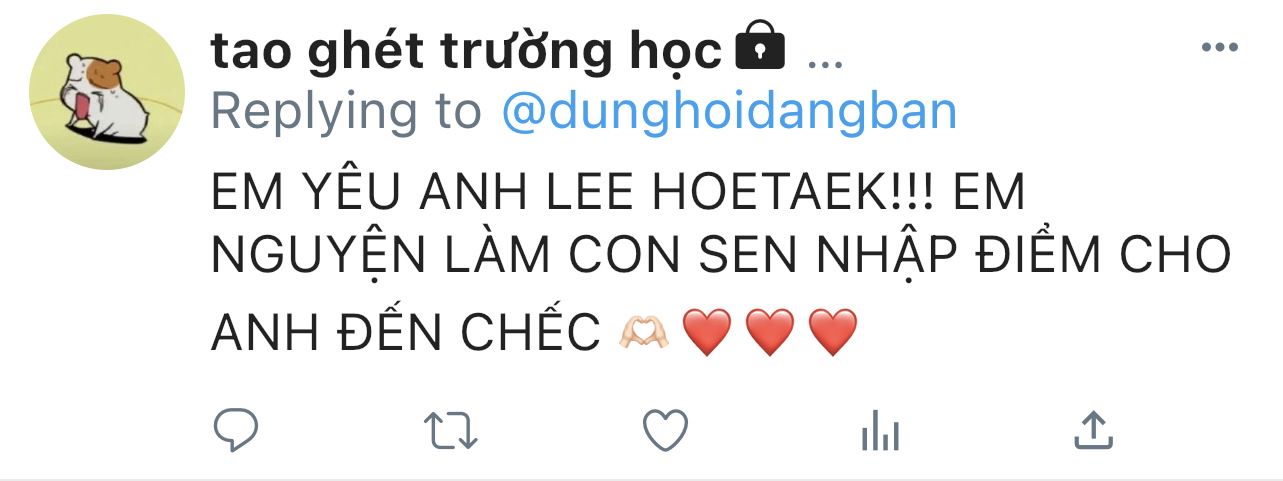1283x481 pixels.
Task: Click the middle red heart emoji
Action: pos(770,332)
